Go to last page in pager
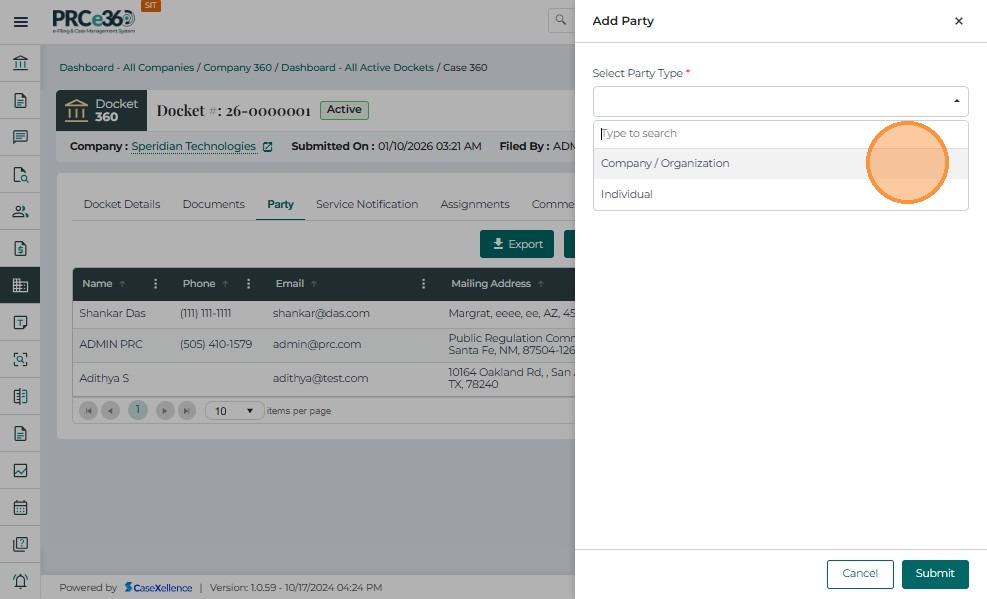Viewport: 987px width, 599px height. click(x=187, y=411)
